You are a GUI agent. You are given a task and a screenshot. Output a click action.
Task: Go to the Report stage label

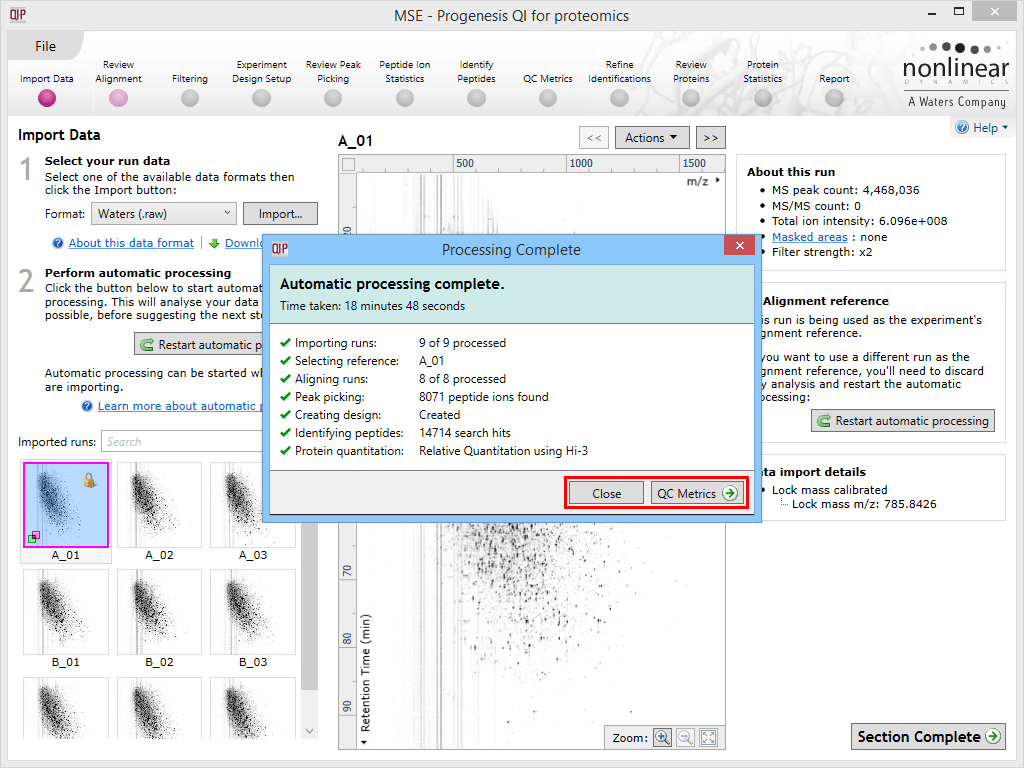(x=834, y=78)
